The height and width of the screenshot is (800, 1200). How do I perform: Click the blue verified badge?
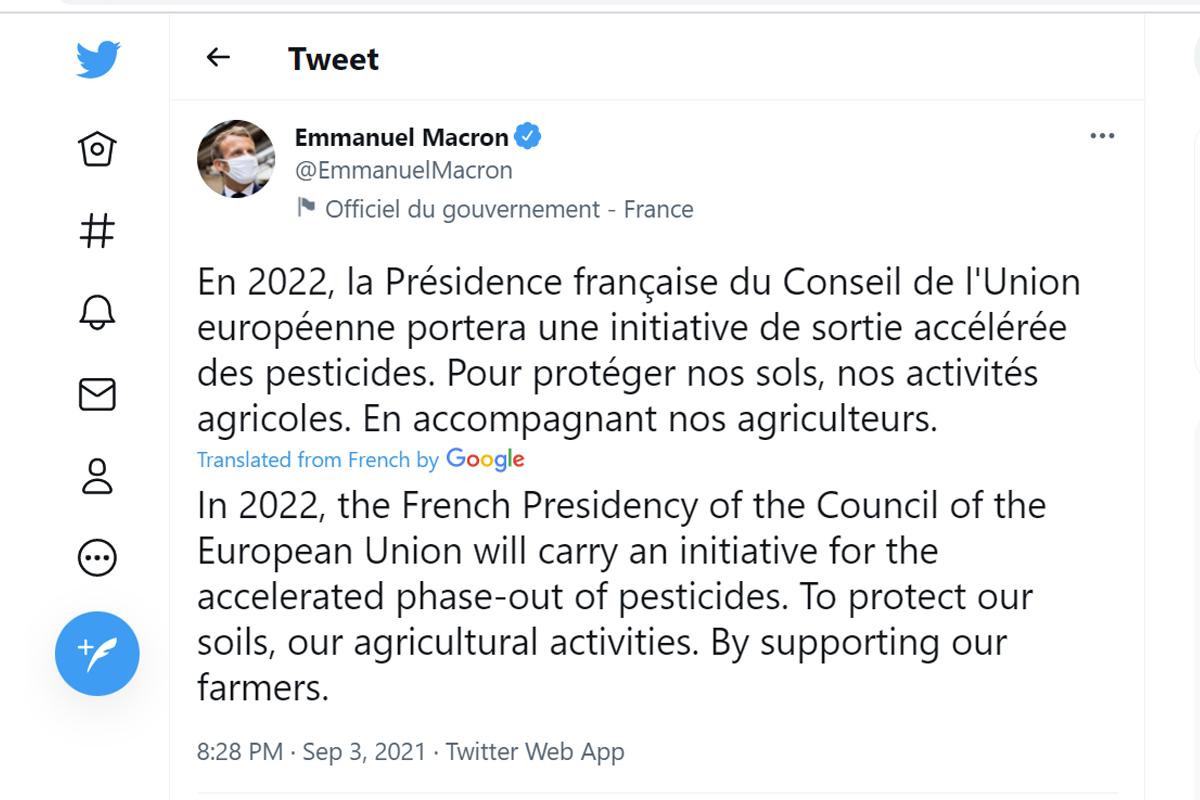528,137
